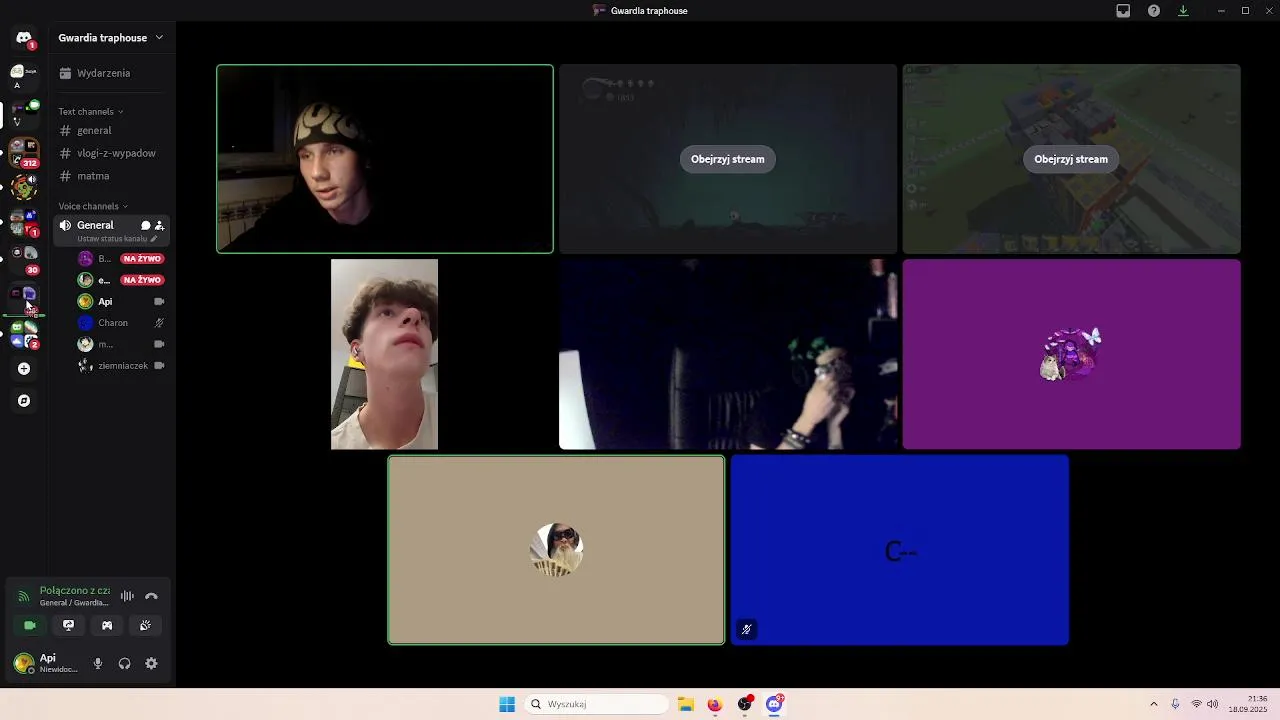The image size is (1280, 720).
Task: Open the vlogi-z-wypadow text channel
Action: point(110,154)
